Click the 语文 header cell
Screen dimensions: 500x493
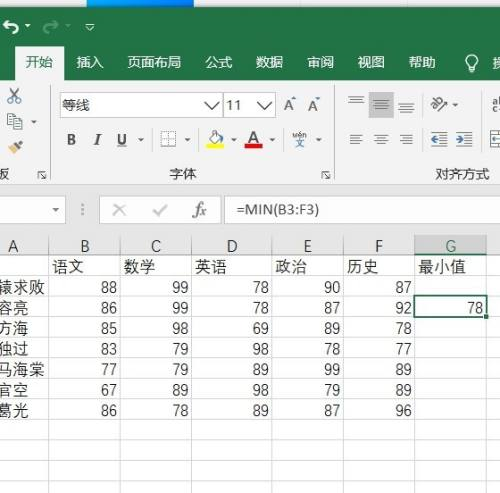(85, 266)
